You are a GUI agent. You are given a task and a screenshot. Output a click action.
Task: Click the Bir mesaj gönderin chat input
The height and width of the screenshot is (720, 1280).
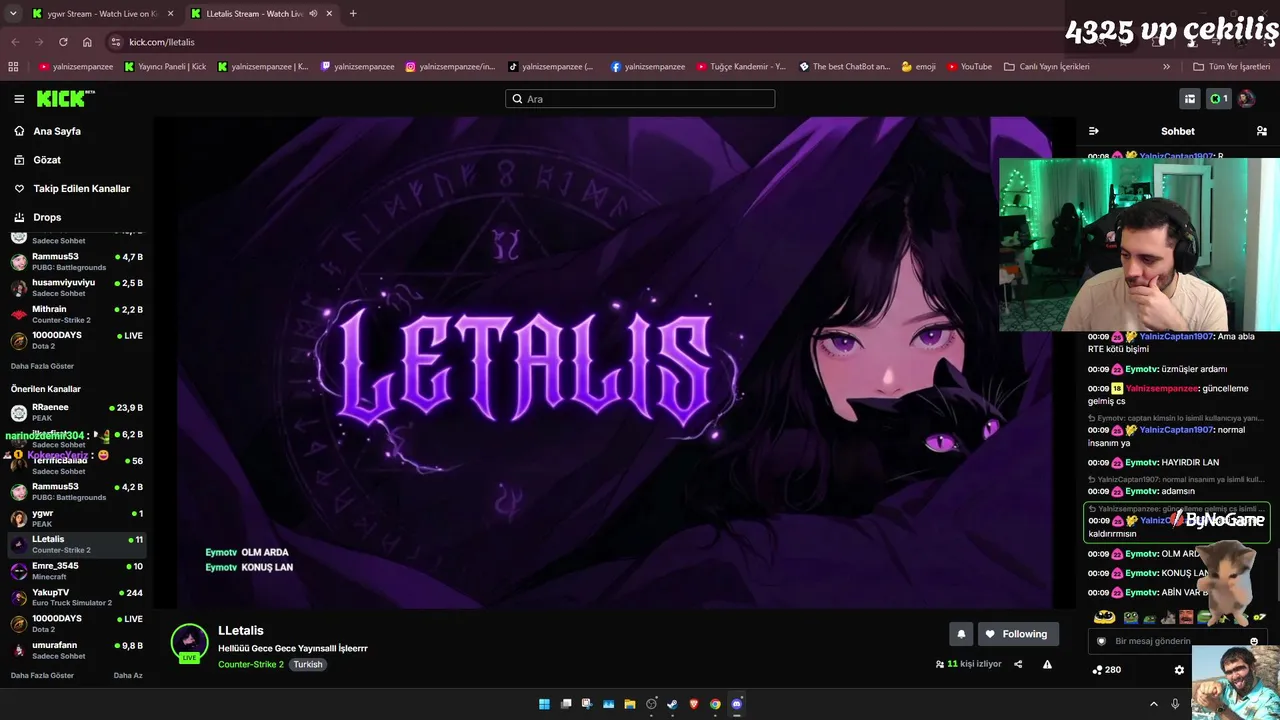click(x=1179, y=642)
